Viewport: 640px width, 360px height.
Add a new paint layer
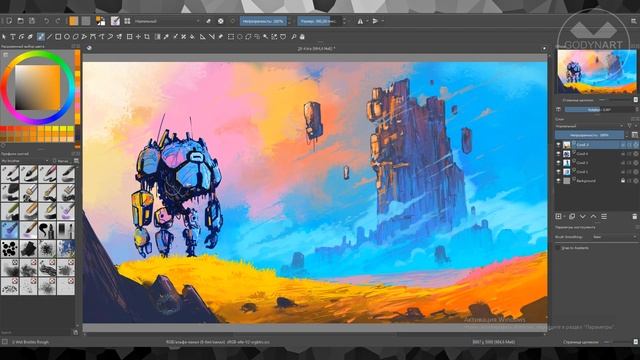point(558,216)
